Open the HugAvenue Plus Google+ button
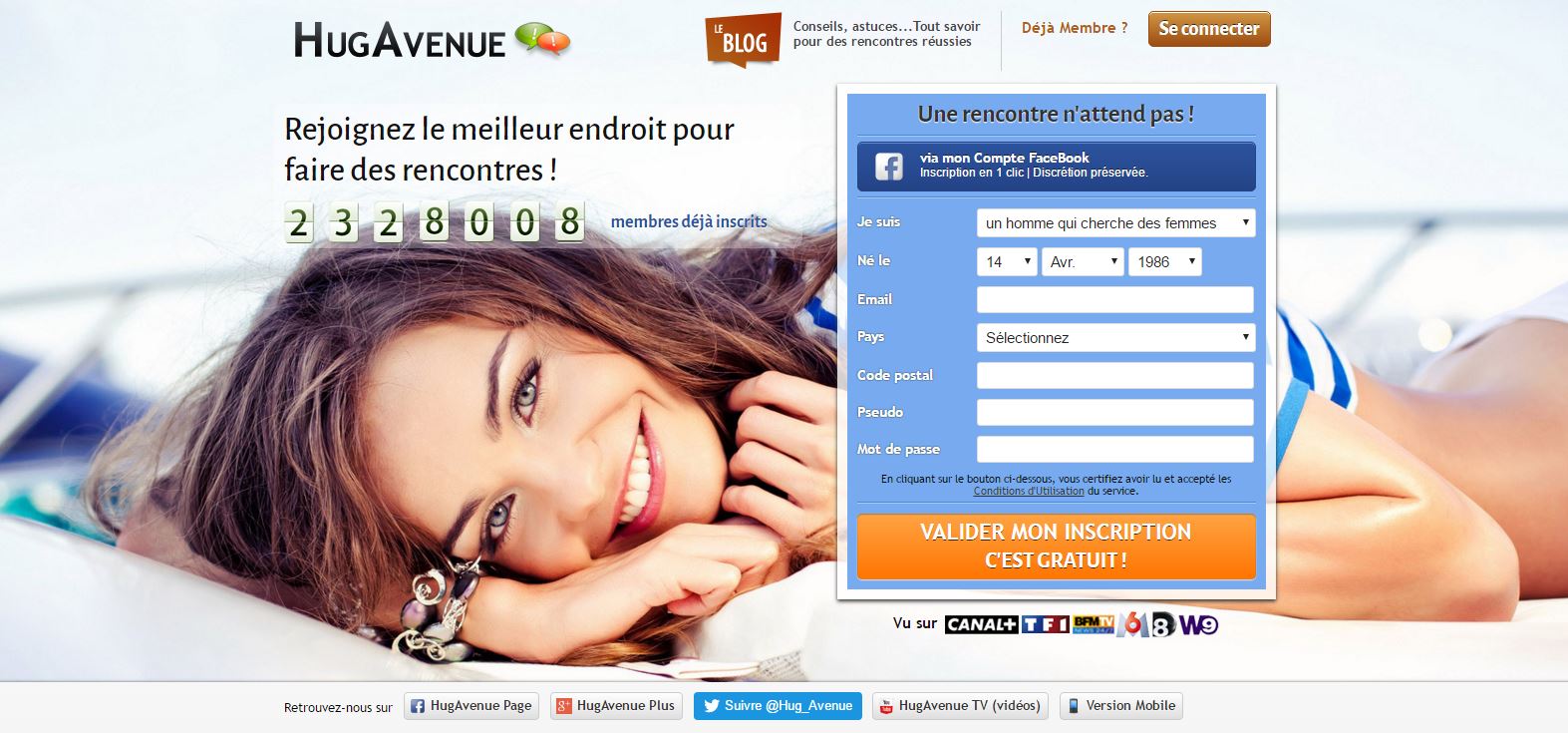Image resolution: width=1568 pixels, height=733 pixels. pyautogui.click(x=616, y=706)
